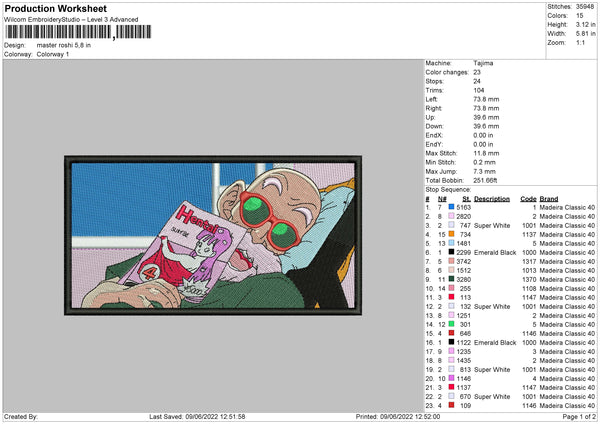Click the red swatch in stop 11
This screenshot has height=424, width=600.
[x=451, y=297]
